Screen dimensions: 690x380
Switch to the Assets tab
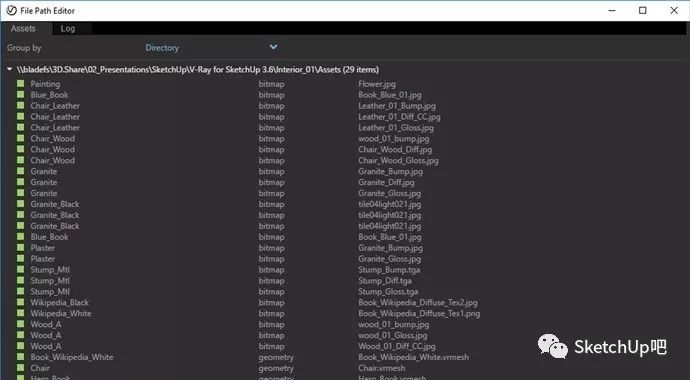pyautogui.click(x=23, y=29)
